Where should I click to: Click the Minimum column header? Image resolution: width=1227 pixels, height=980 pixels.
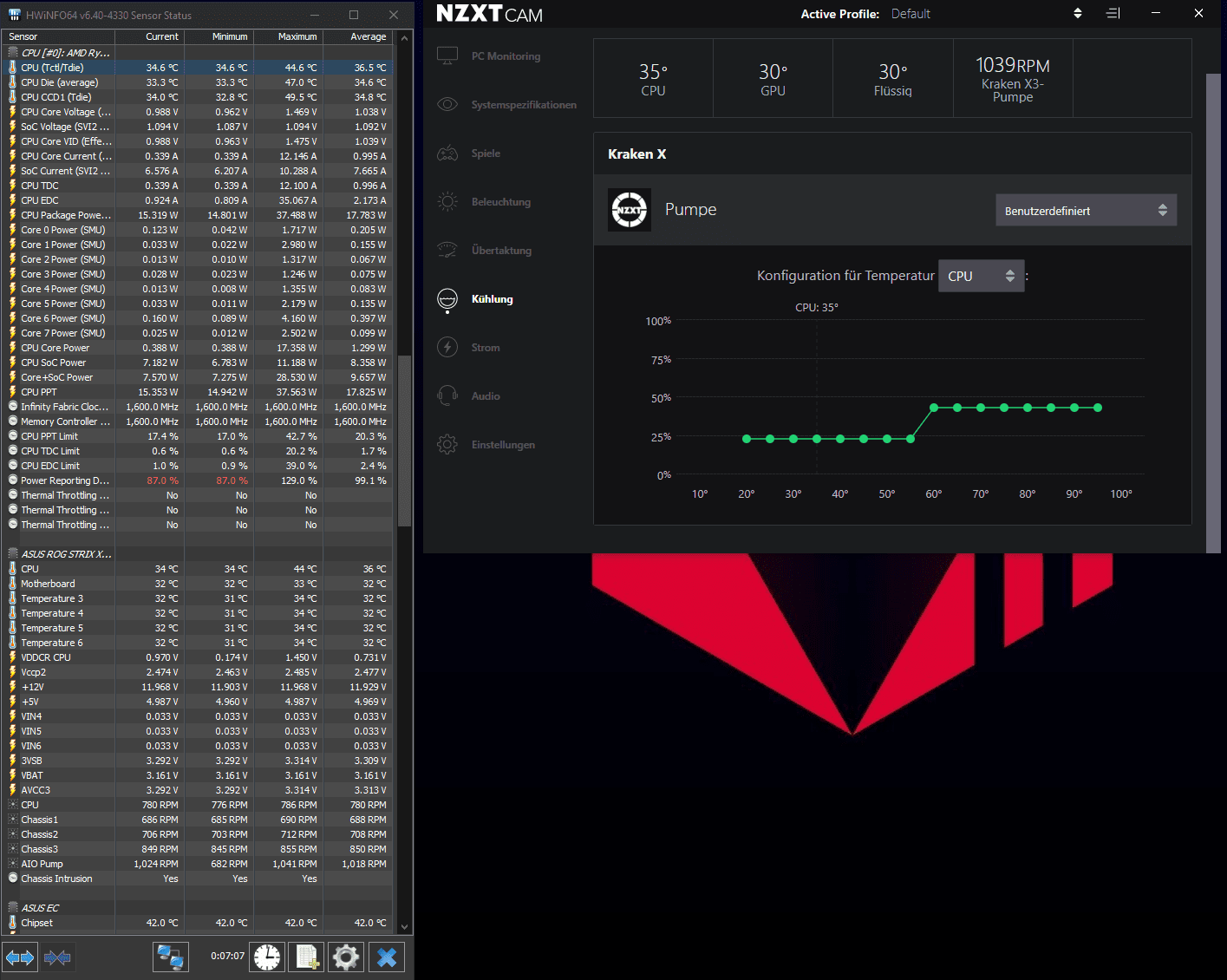click(x=219, y=36)
